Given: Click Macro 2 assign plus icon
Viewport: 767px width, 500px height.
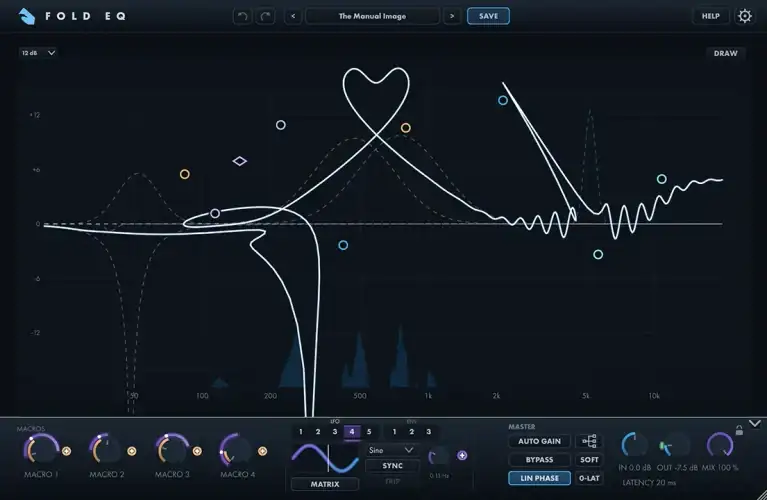Looking at the screenshot, I should [x=132, y=451].
